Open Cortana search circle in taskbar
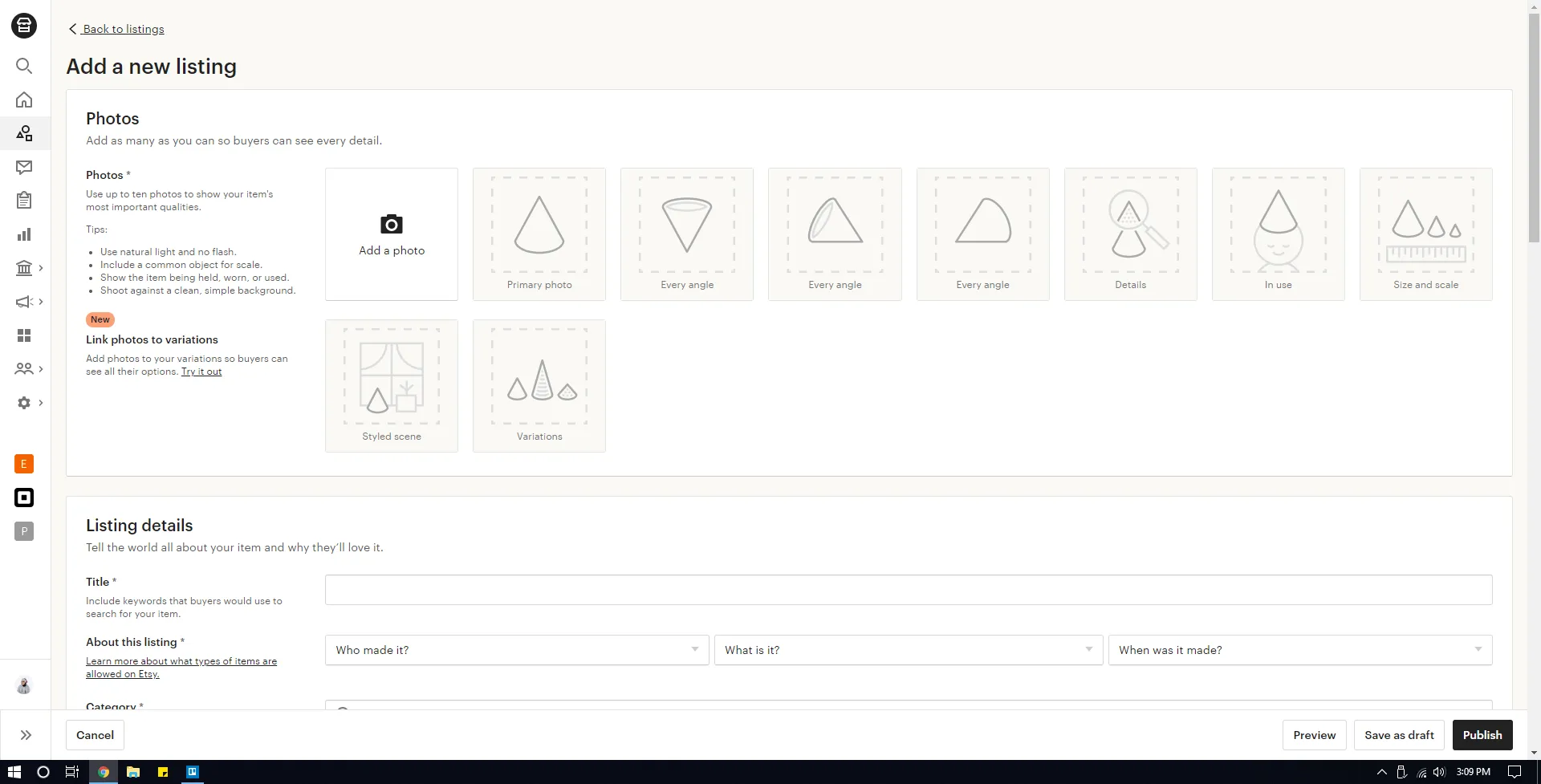The image size is (1541, 784). (x=43, y=772)
